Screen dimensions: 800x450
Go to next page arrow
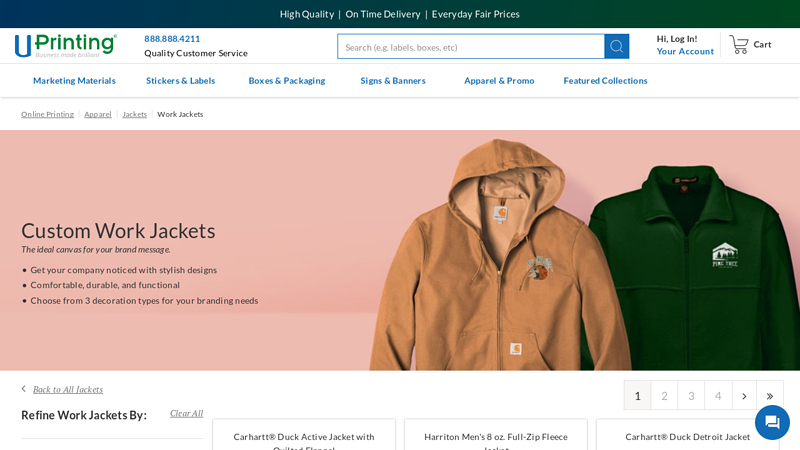point(744,395)
